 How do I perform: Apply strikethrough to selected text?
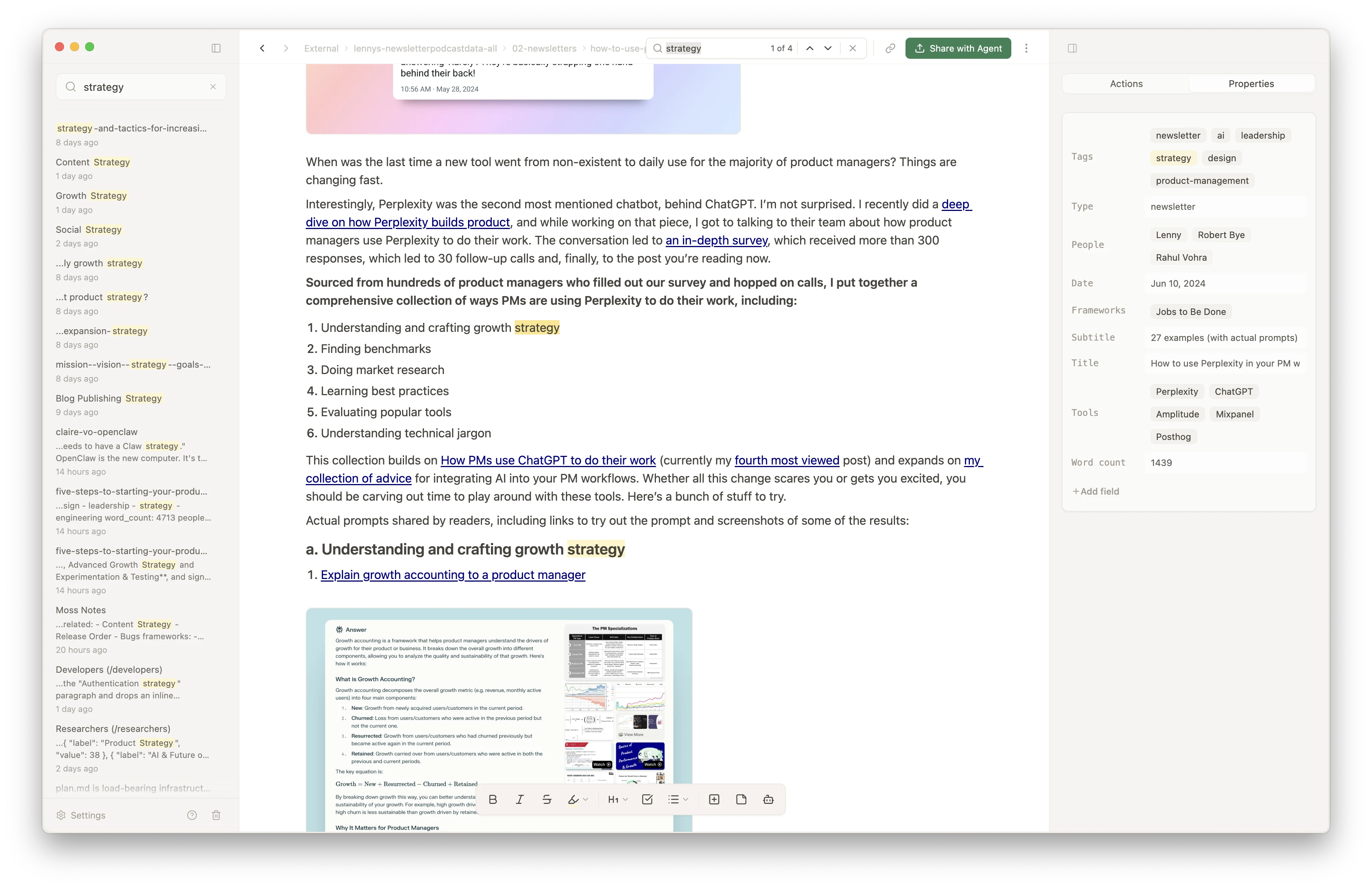pos(546,799)
